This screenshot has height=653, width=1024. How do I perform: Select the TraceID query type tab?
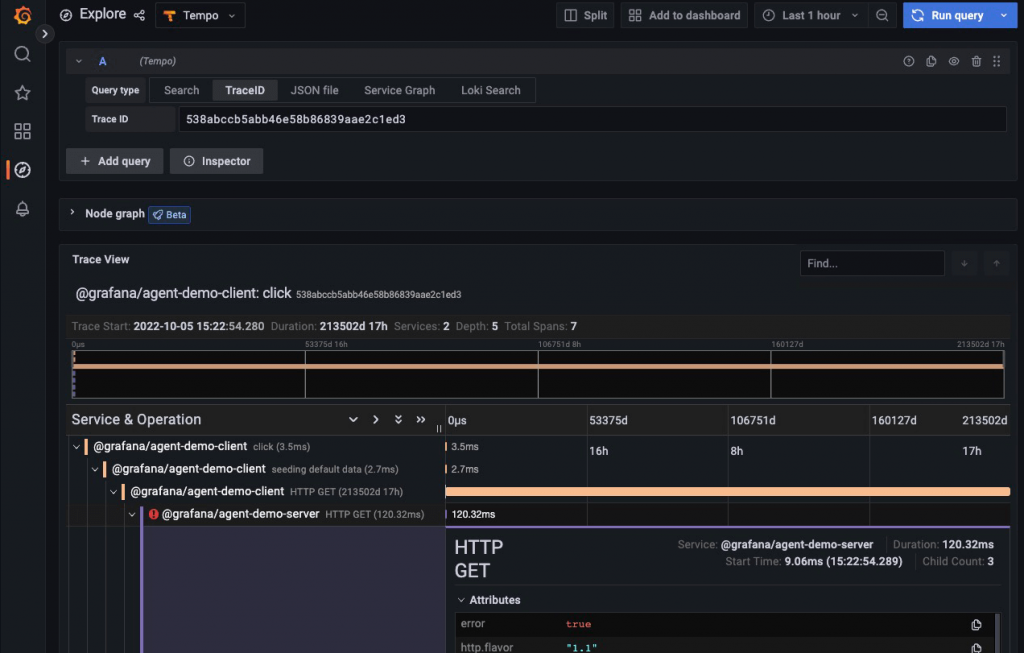coord(245,90)
